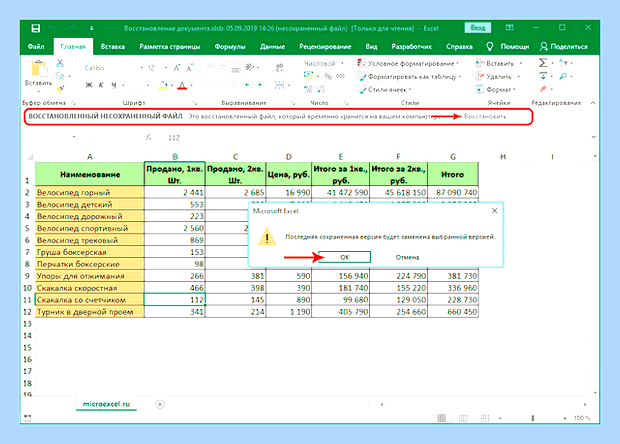Switch to Page Break Preview in status bar
Viewport: 620px width, 444px height.
click(485, 418)
